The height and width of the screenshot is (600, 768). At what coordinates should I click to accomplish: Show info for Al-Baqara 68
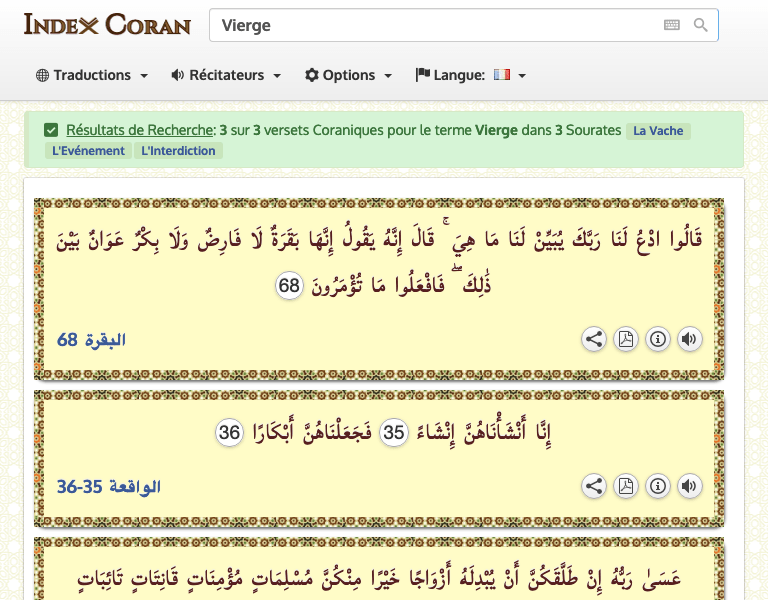[x=657, y=339]
